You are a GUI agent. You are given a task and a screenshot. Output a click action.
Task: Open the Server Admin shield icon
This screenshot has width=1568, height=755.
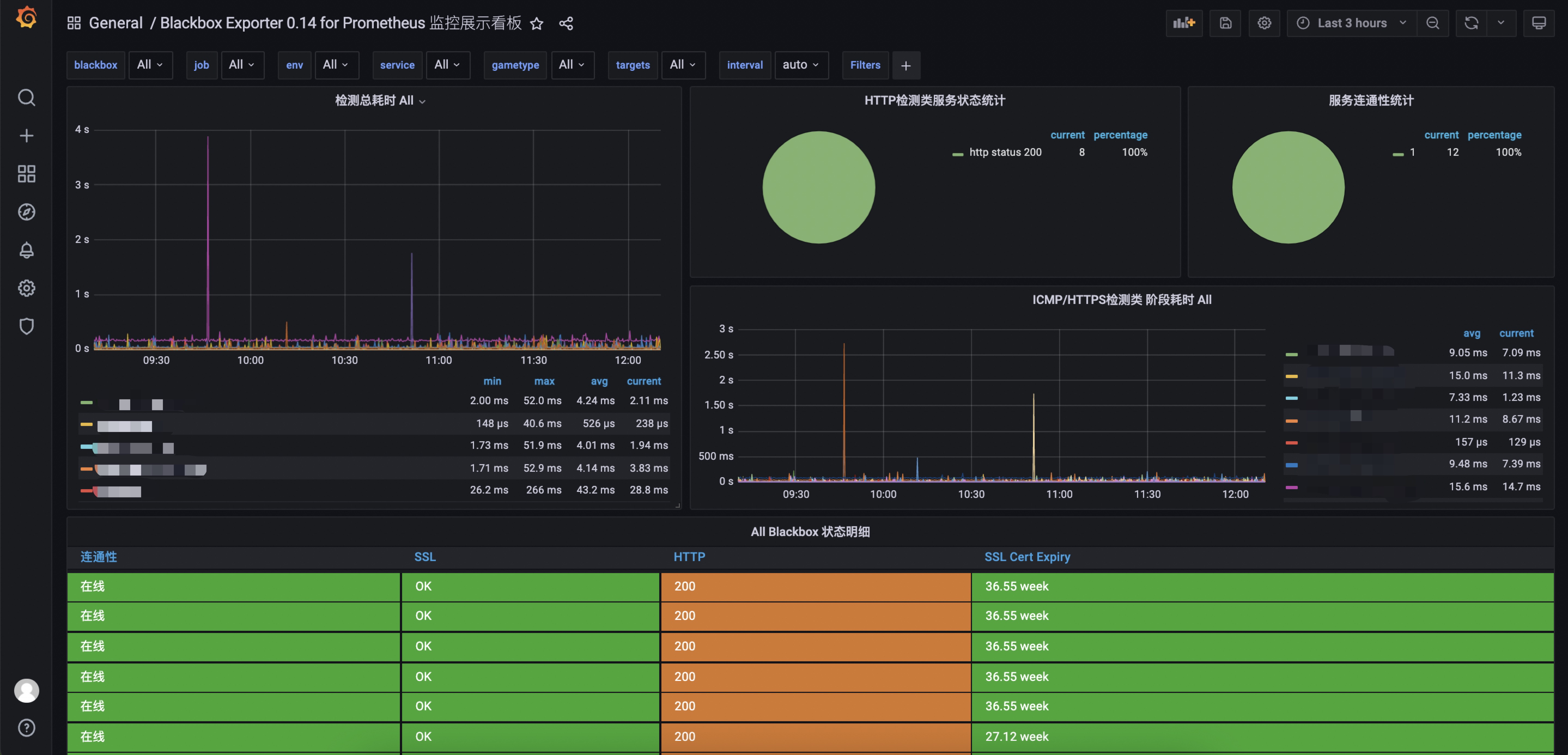coord(26,326)
